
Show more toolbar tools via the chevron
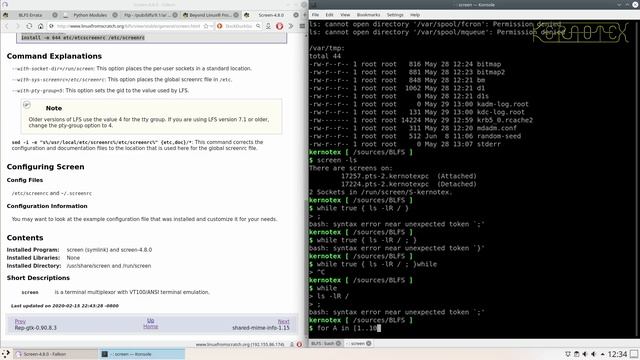(x=291, y=26)
